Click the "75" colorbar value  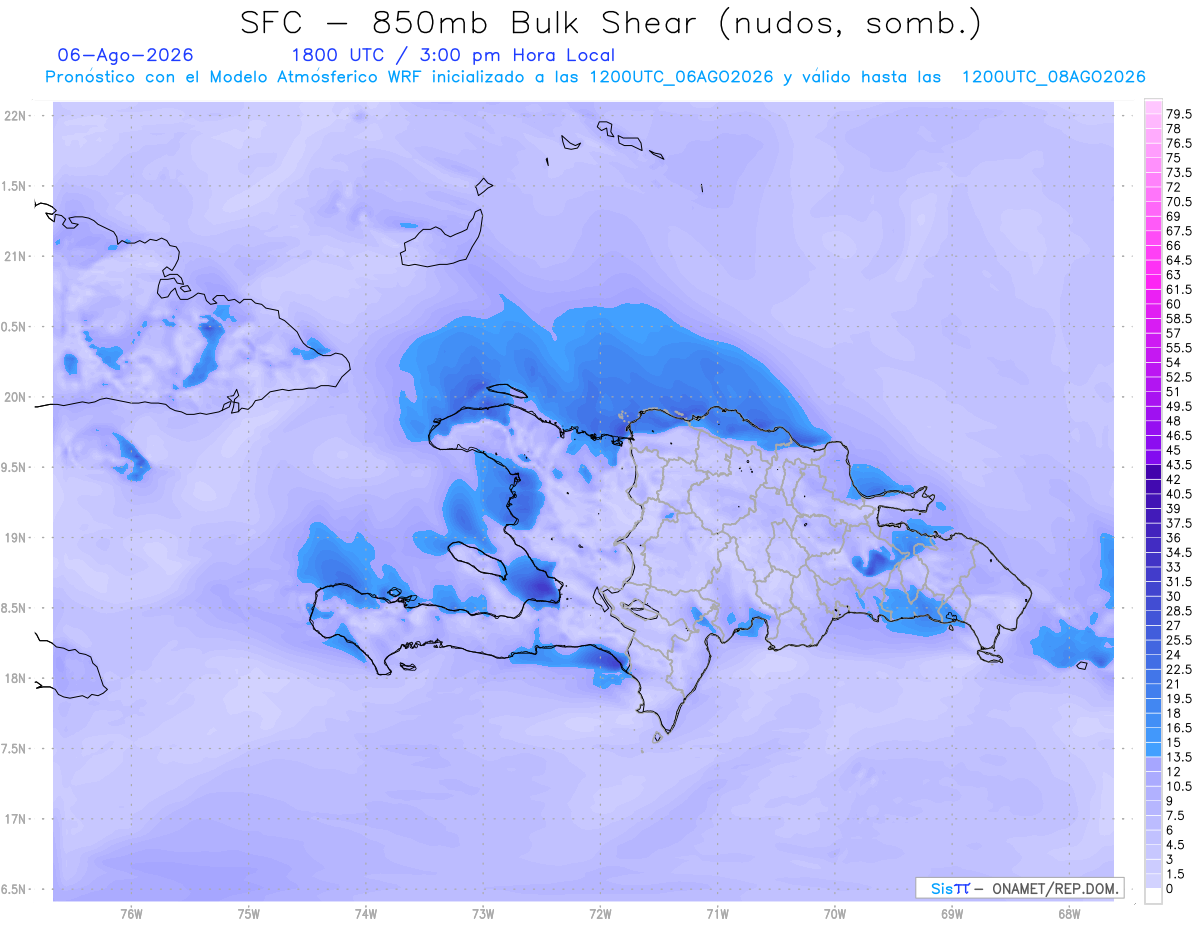tap(1173, 158)
